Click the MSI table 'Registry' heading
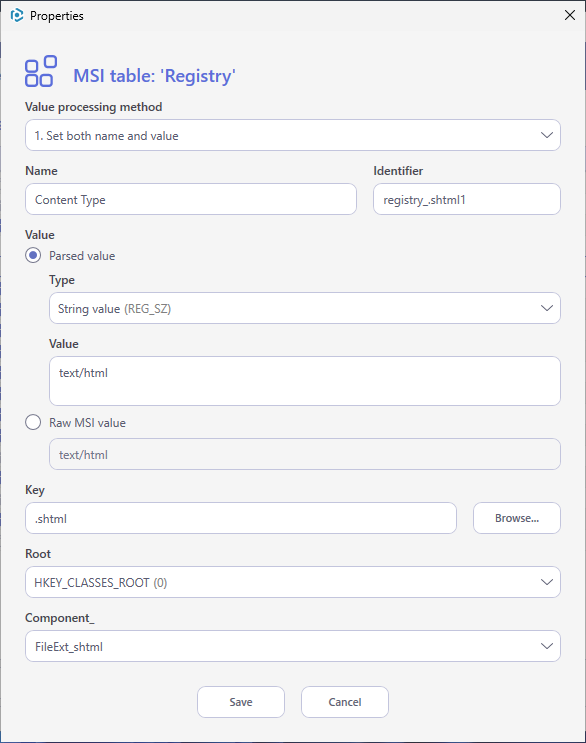Viewport: 586px width, 743px height. click(x=154, y=76)
